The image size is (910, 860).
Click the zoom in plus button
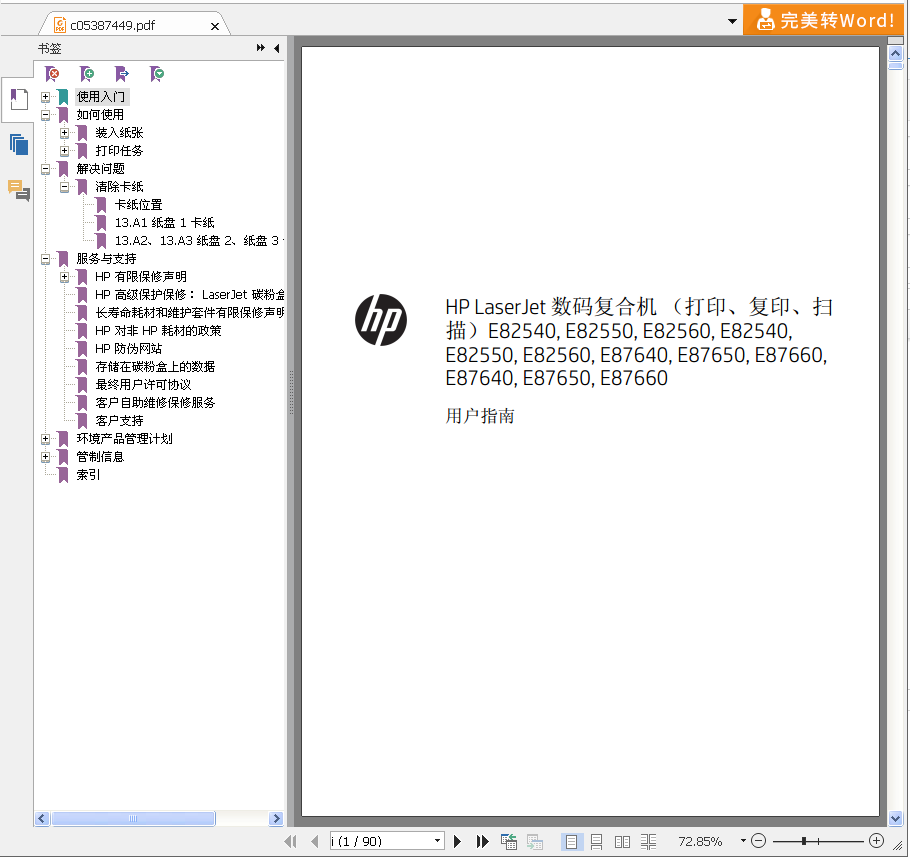[876, 841]
